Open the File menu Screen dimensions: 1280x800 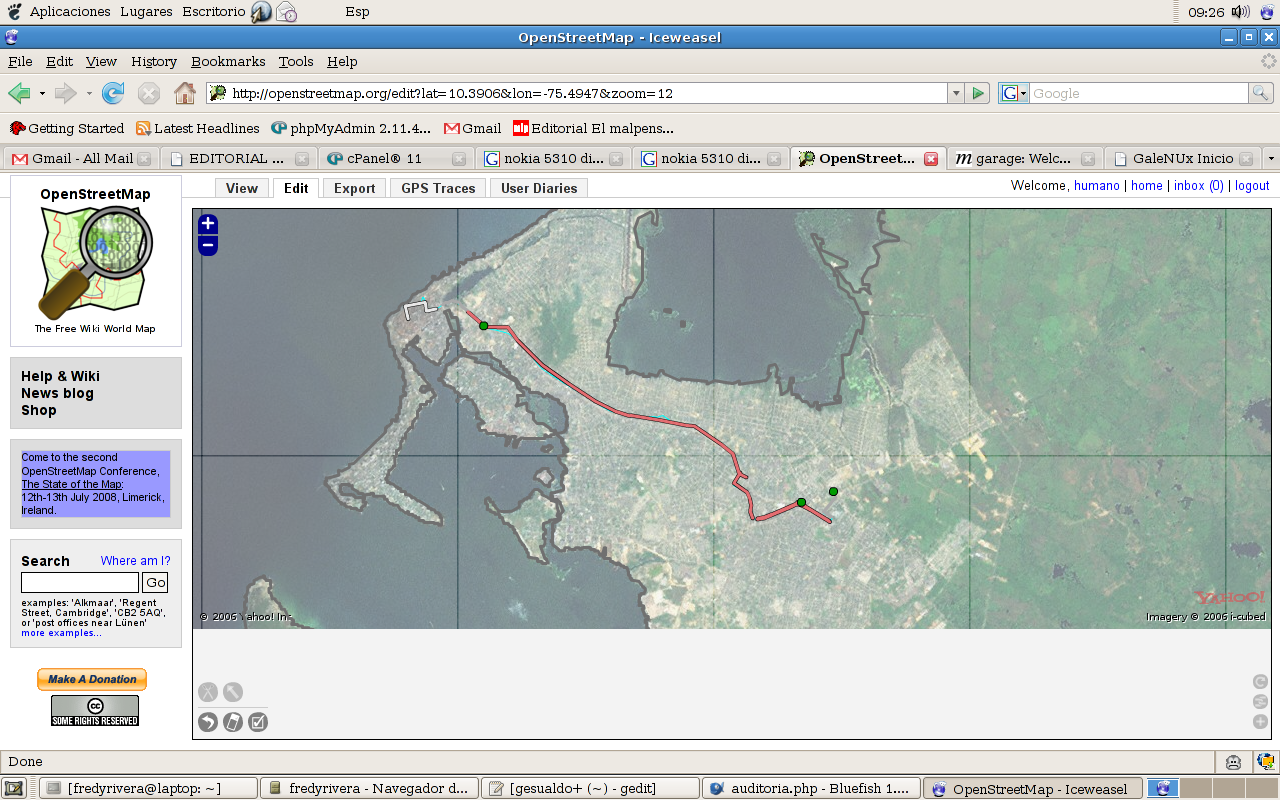click(x=20, y=61)
